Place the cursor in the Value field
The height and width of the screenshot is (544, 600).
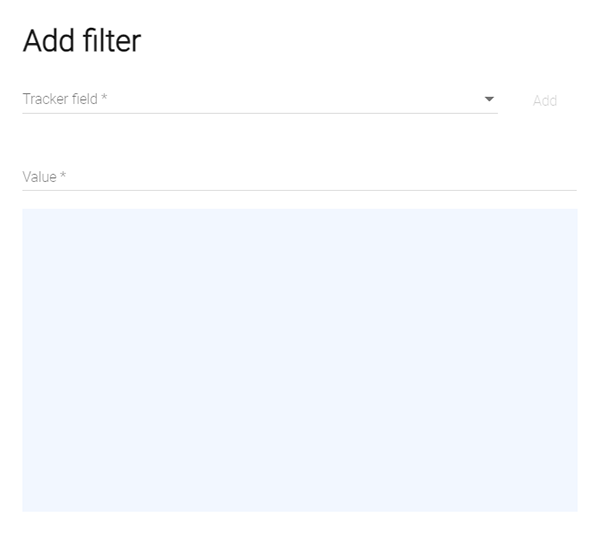[299, 177]
